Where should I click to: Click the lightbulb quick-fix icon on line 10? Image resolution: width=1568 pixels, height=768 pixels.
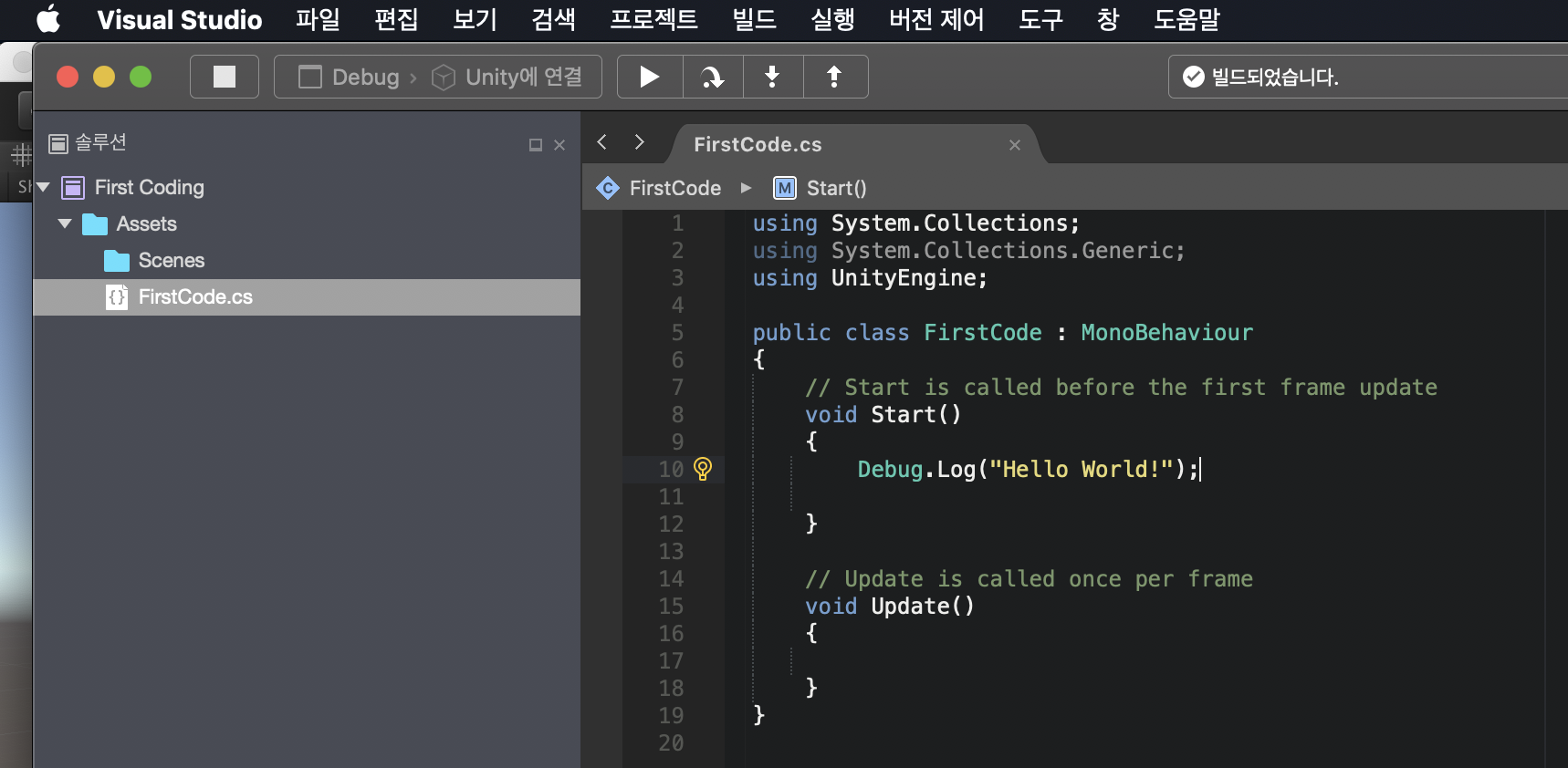coord(703,469)
